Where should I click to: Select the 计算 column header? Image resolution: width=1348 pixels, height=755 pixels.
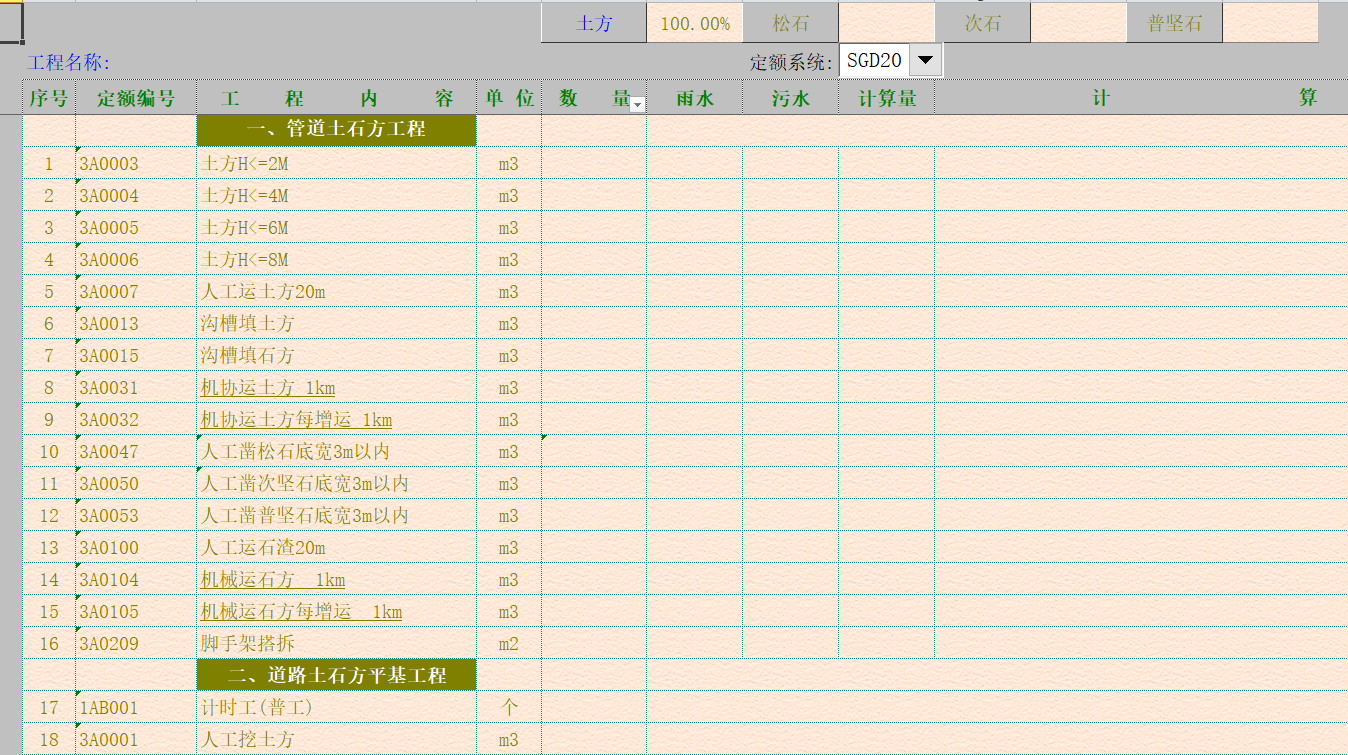[1141, 98]
